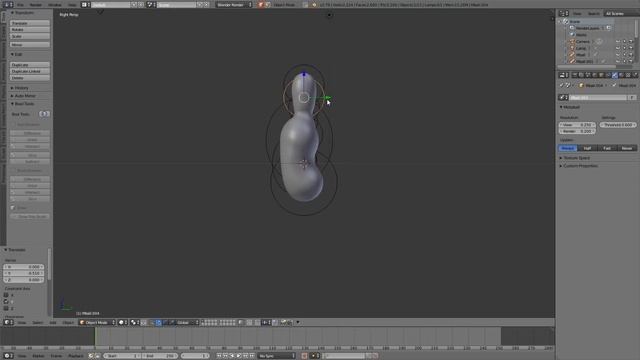Toggle Constraint Axis Y checkbox
Screen dimensions: 640x360
coord(6,301)
